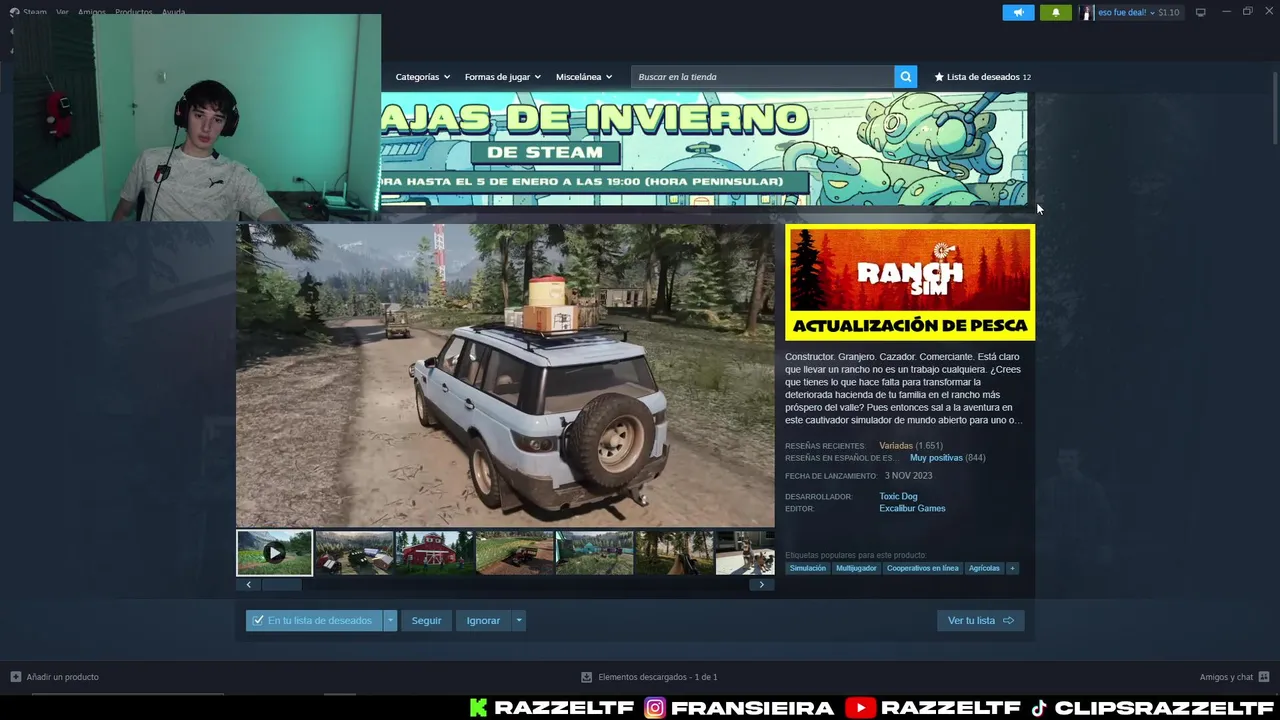
Task: Expand the Categorías dropdown
Action: pyautogui.click(x=422, y=77)
